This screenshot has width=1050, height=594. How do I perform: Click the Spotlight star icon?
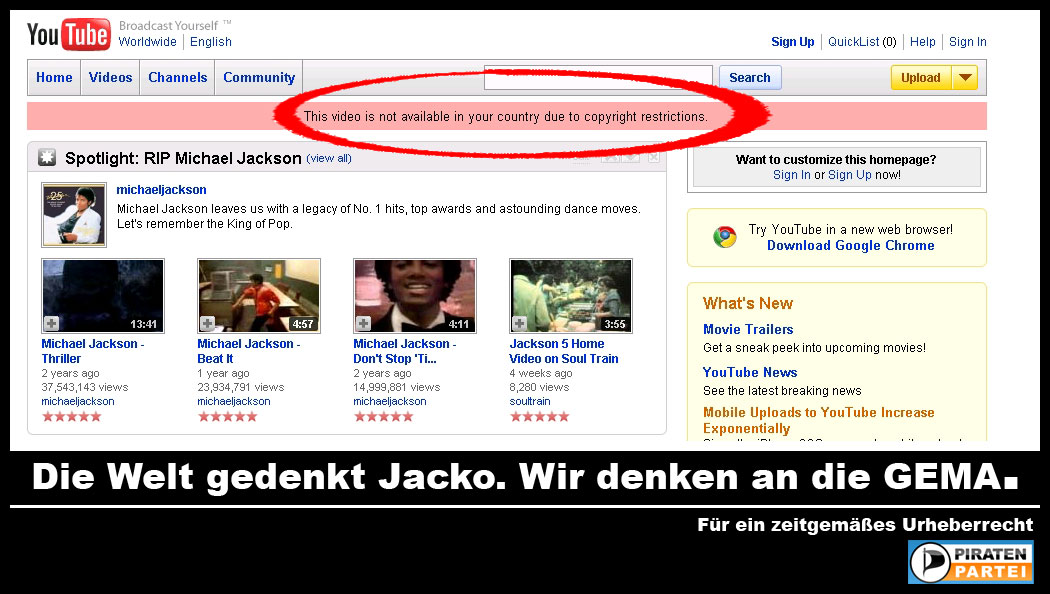(47, 157)
